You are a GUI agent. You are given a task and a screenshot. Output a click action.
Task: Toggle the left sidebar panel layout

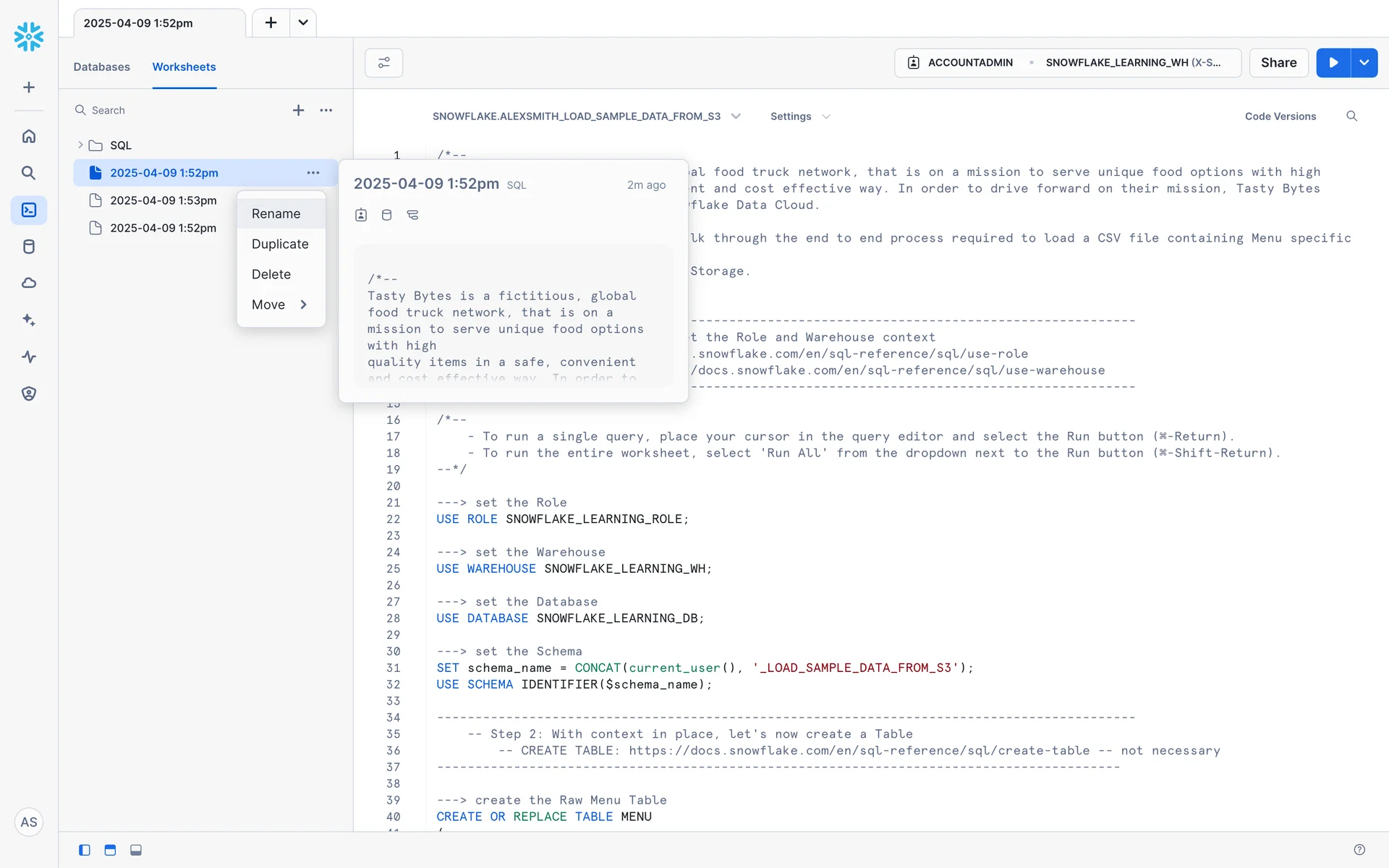tap(85, 850)
